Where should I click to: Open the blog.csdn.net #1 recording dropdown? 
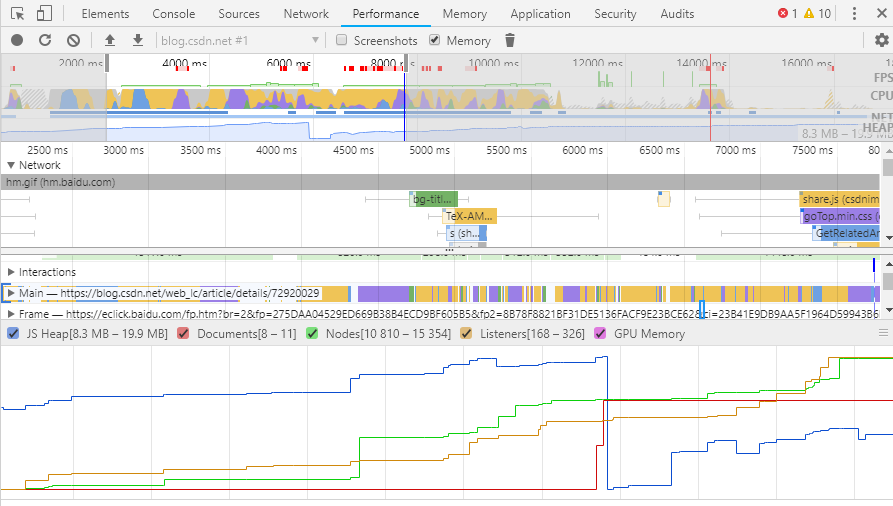(x=240, y=40)
